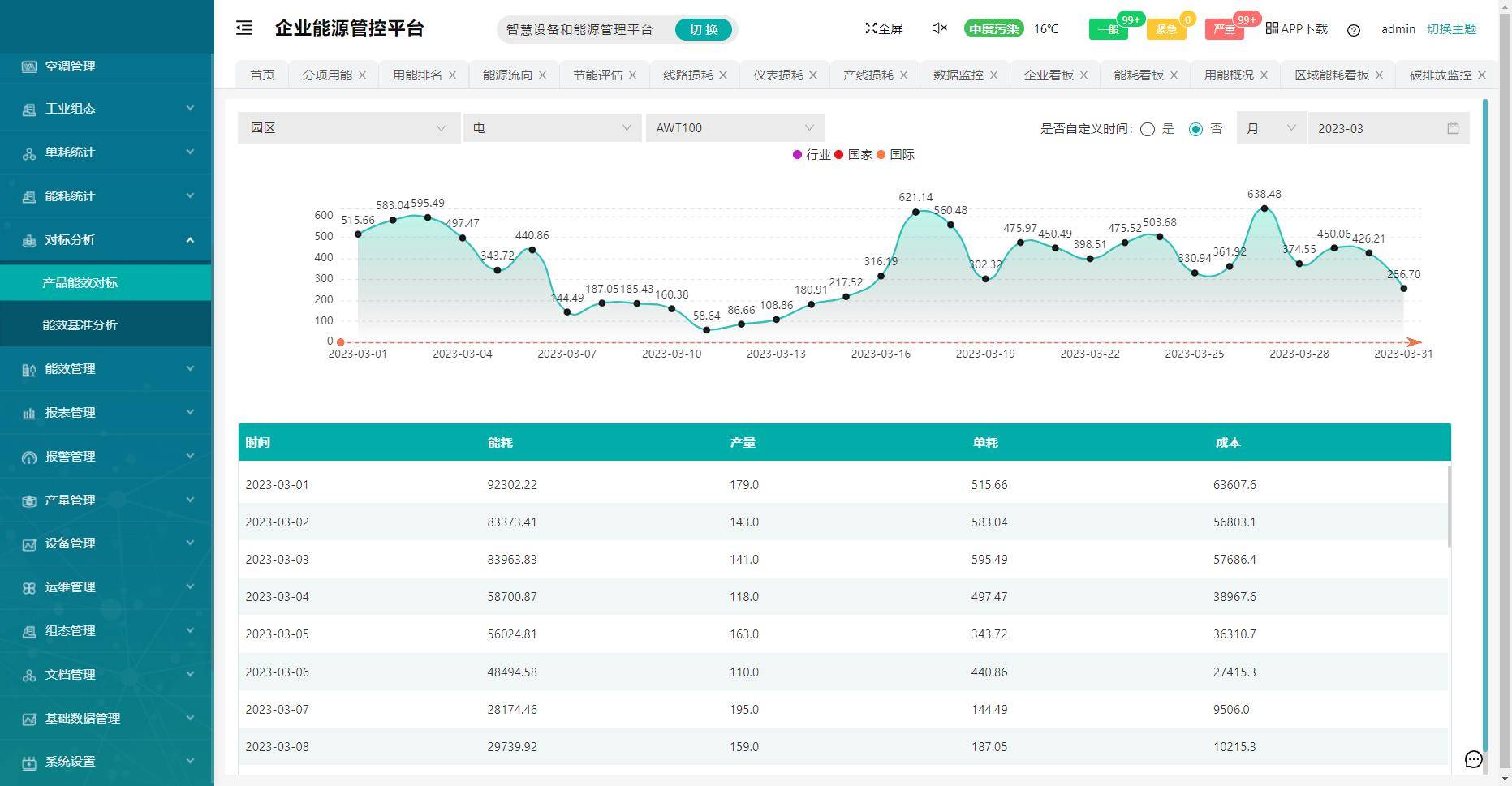The width and height of the screenshot is (1512, 786).
Task: Open the AWT100 device dropdown
Action: (734, 128)
